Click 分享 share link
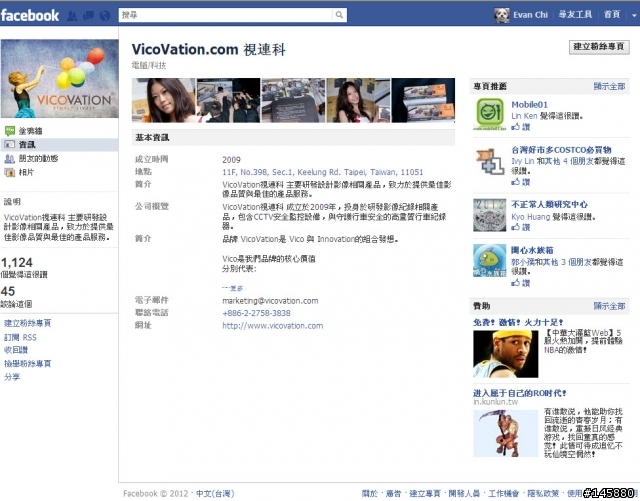640x501 pixels. point(12,376)
